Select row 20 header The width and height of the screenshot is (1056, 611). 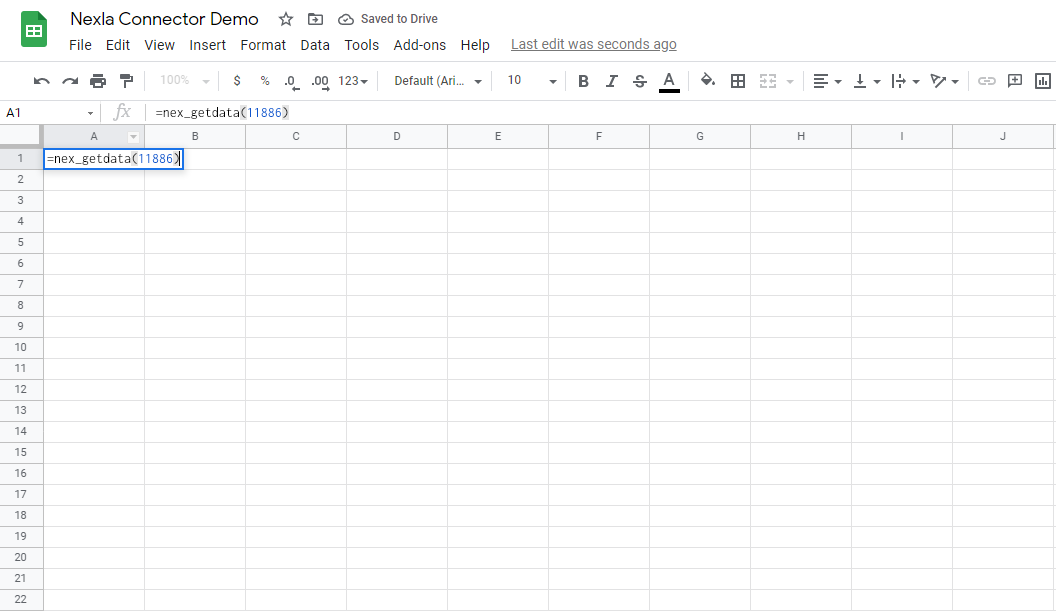click(21, 557)
